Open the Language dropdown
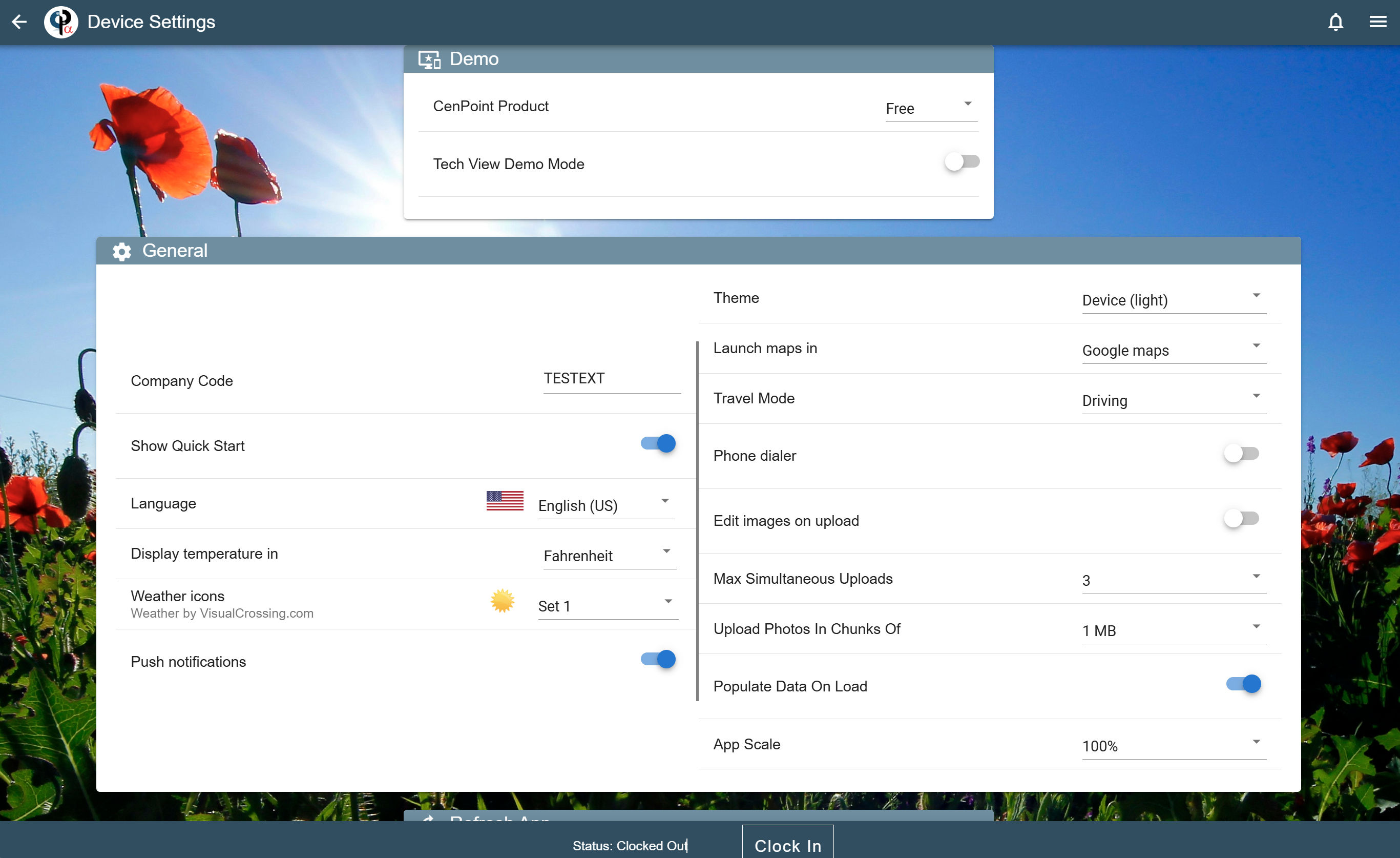Screen dimensions: 1400x858 606,505
